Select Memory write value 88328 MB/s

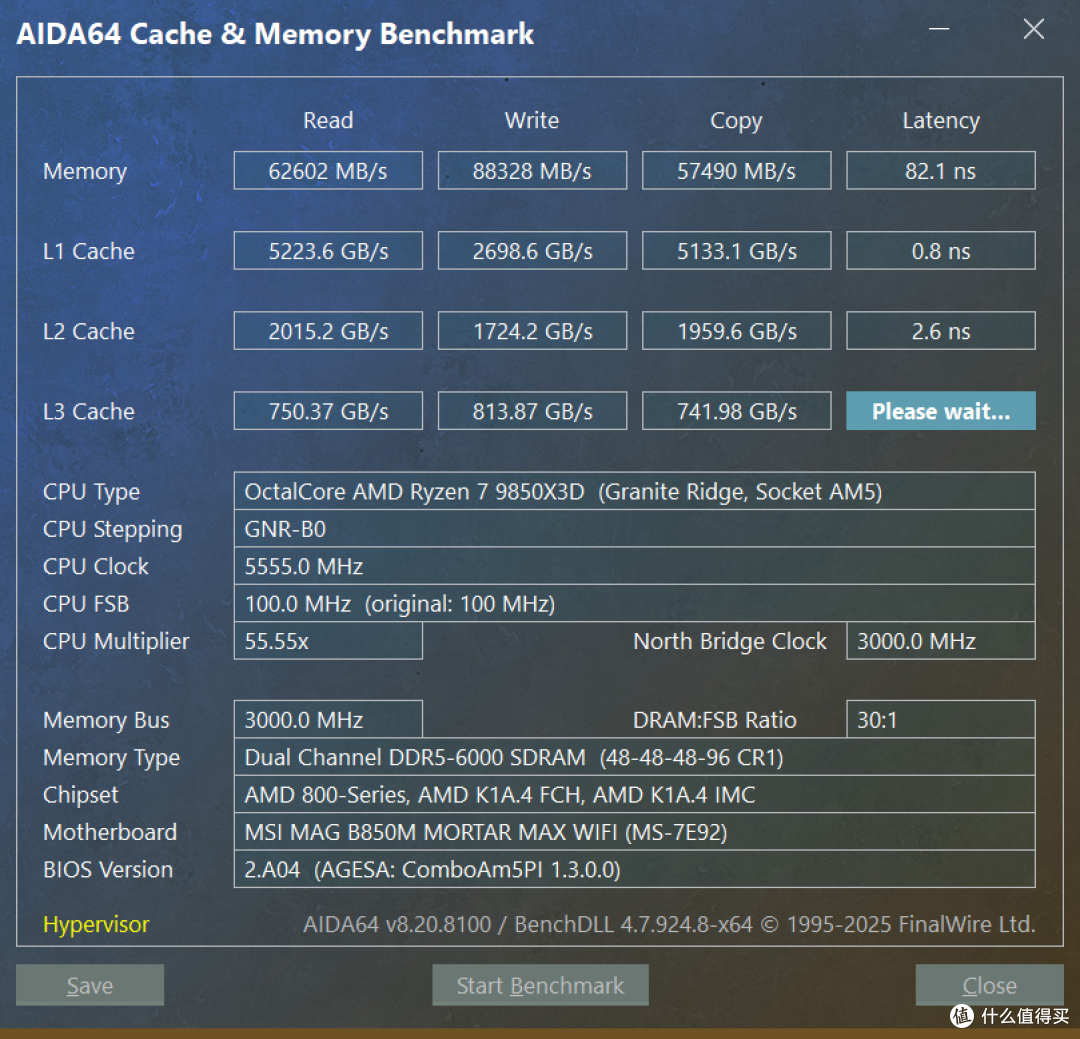point(532,170)
